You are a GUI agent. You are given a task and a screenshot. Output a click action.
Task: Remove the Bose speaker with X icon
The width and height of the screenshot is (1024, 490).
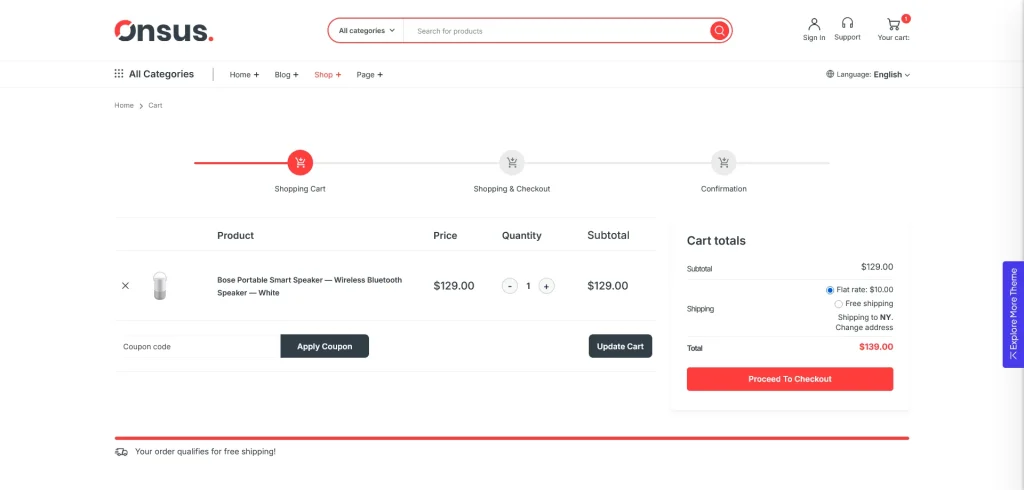click(125, 286)
